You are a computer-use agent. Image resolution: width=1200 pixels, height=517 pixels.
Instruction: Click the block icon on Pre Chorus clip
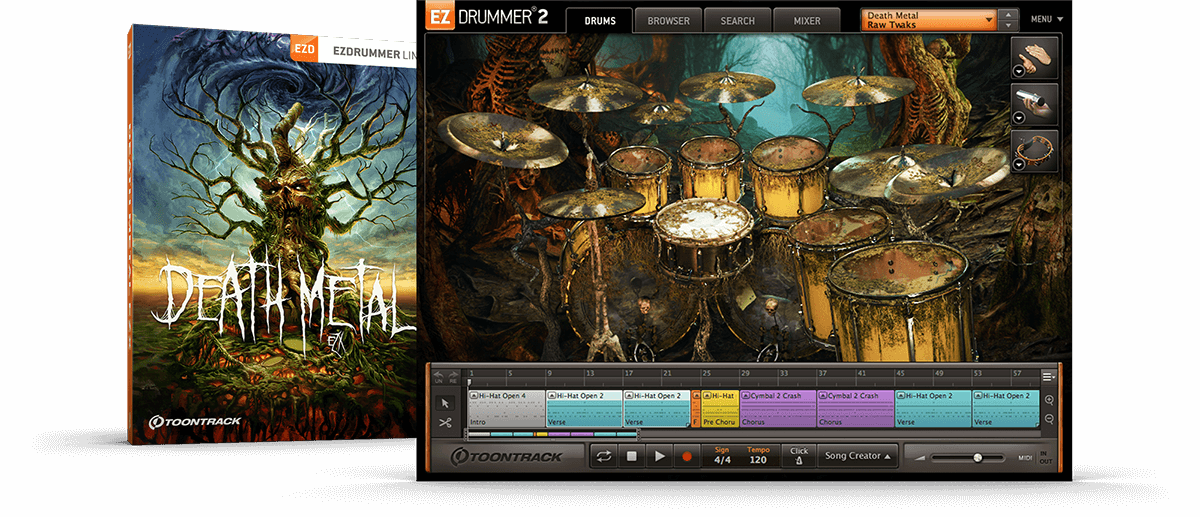pos(708,396)
